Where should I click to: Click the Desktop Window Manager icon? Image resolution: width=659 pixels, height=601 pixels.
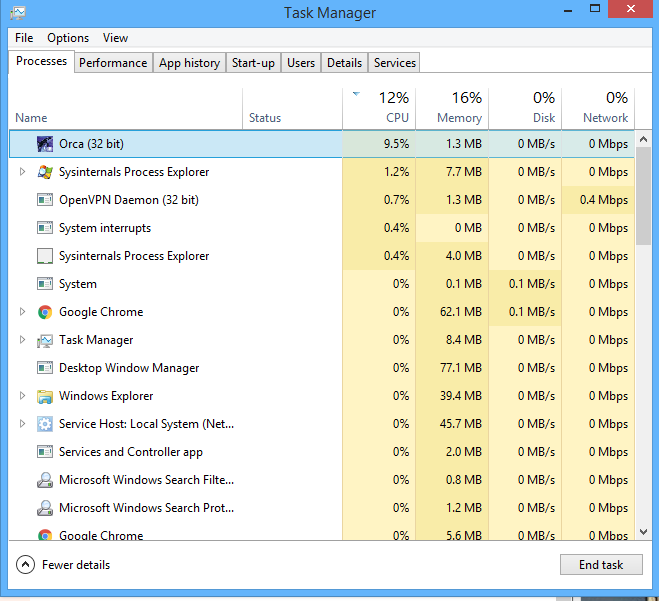45,368
